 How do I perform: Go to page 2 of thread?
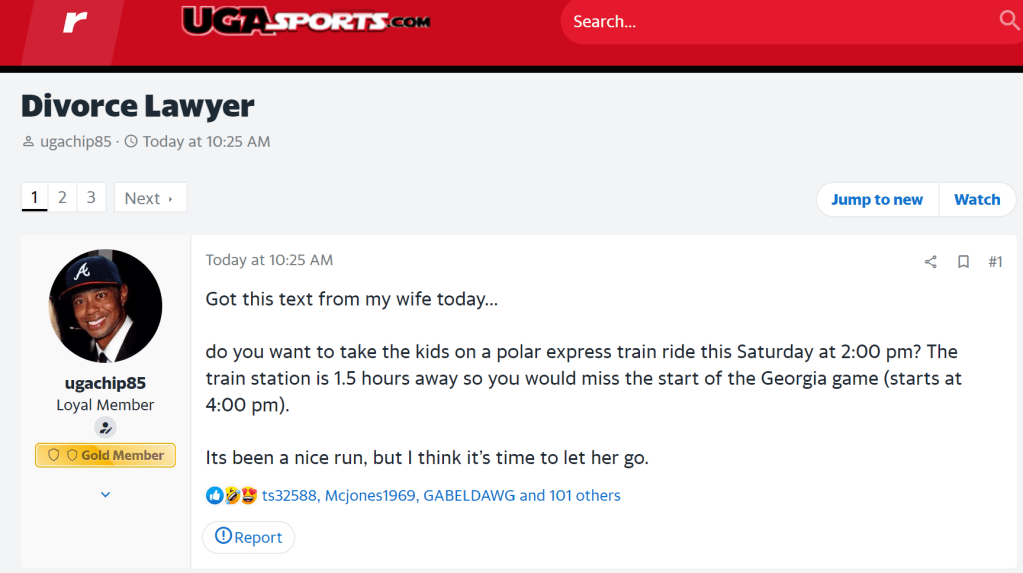62,198
